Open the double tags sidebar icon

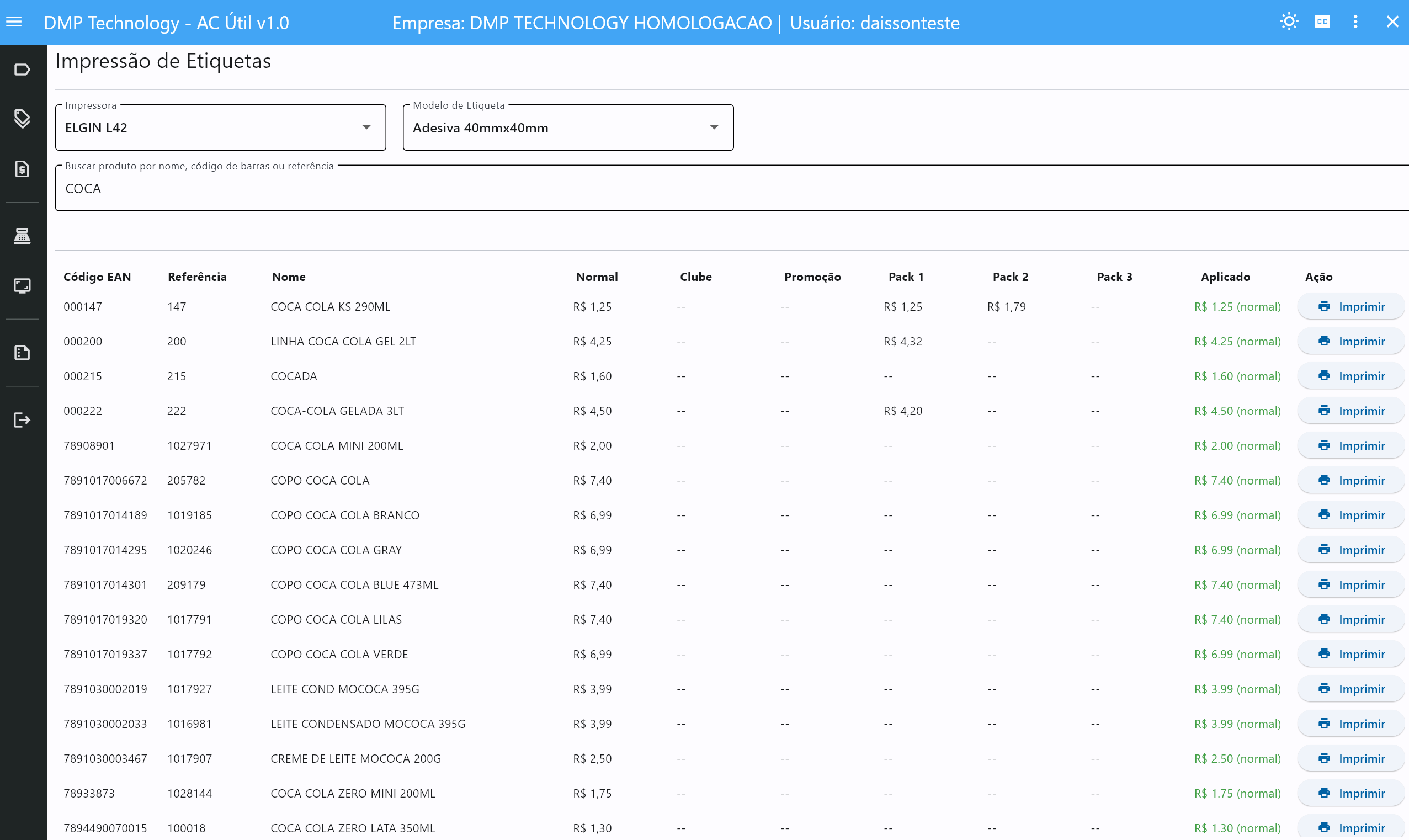[22, 119]
